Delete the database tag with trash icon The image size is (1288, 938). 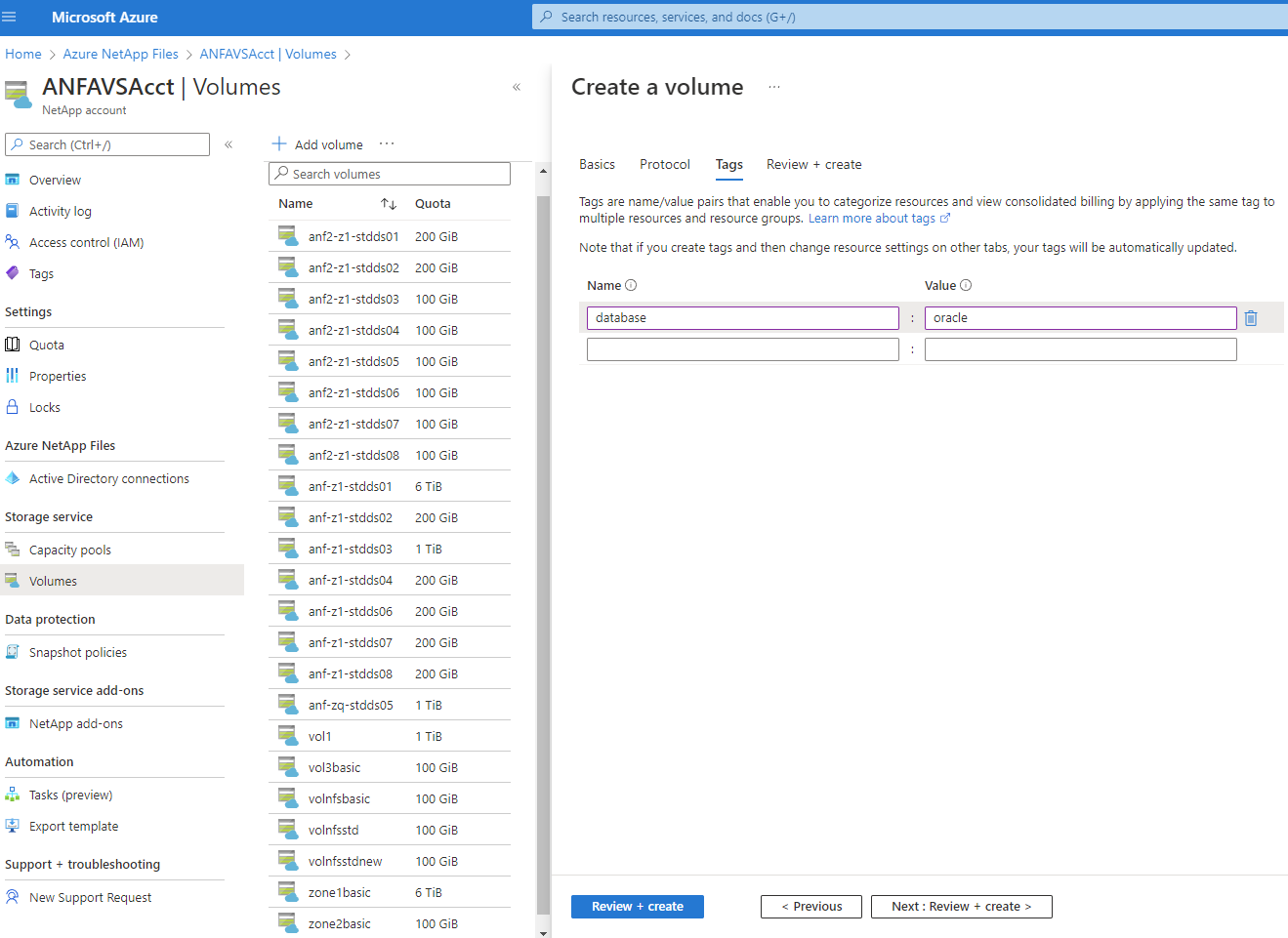coord(1251,318)
